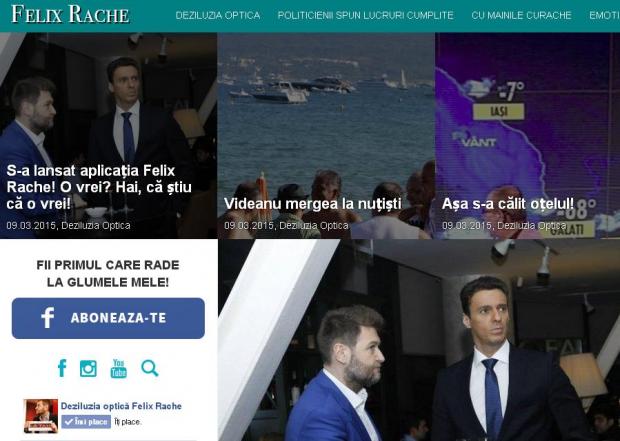The width and height of the screenshot is (620, 441).
Task: Open the Facebook icon link
Action: (62, 368)
